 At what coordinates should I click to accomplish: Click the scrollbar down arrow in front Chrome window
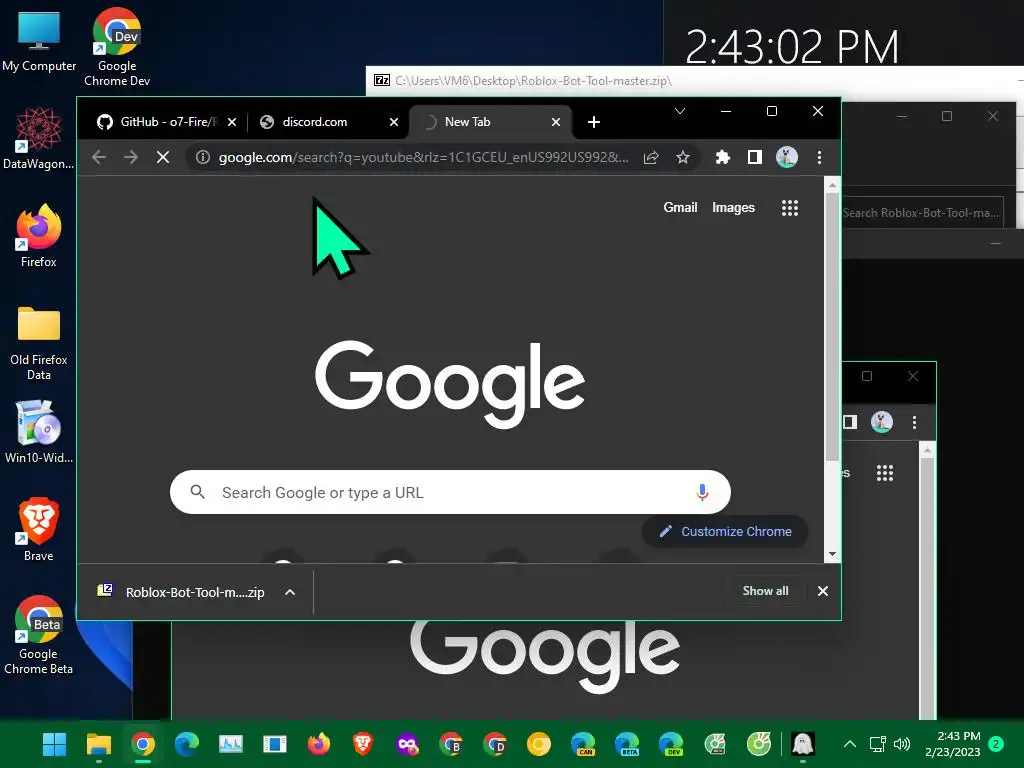tap(832, 554)
